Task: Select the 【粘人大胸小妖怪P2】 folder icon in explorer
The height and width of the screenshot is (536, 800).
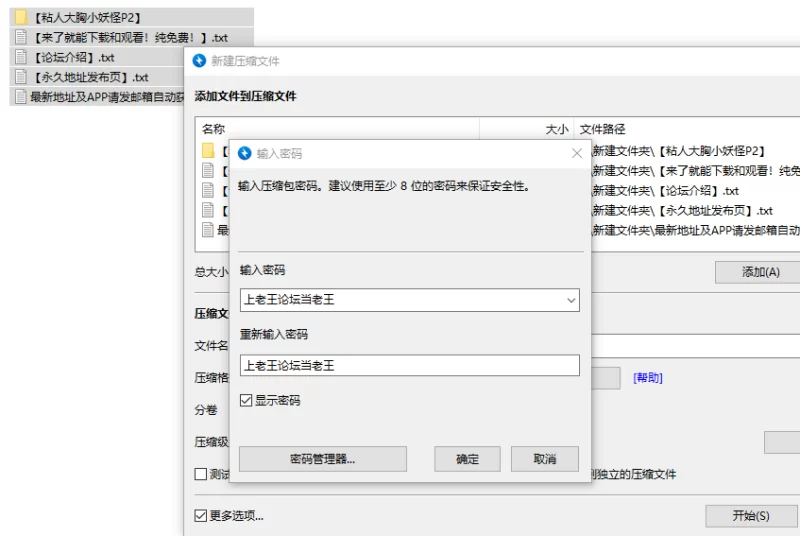Action: coord(21,17)
